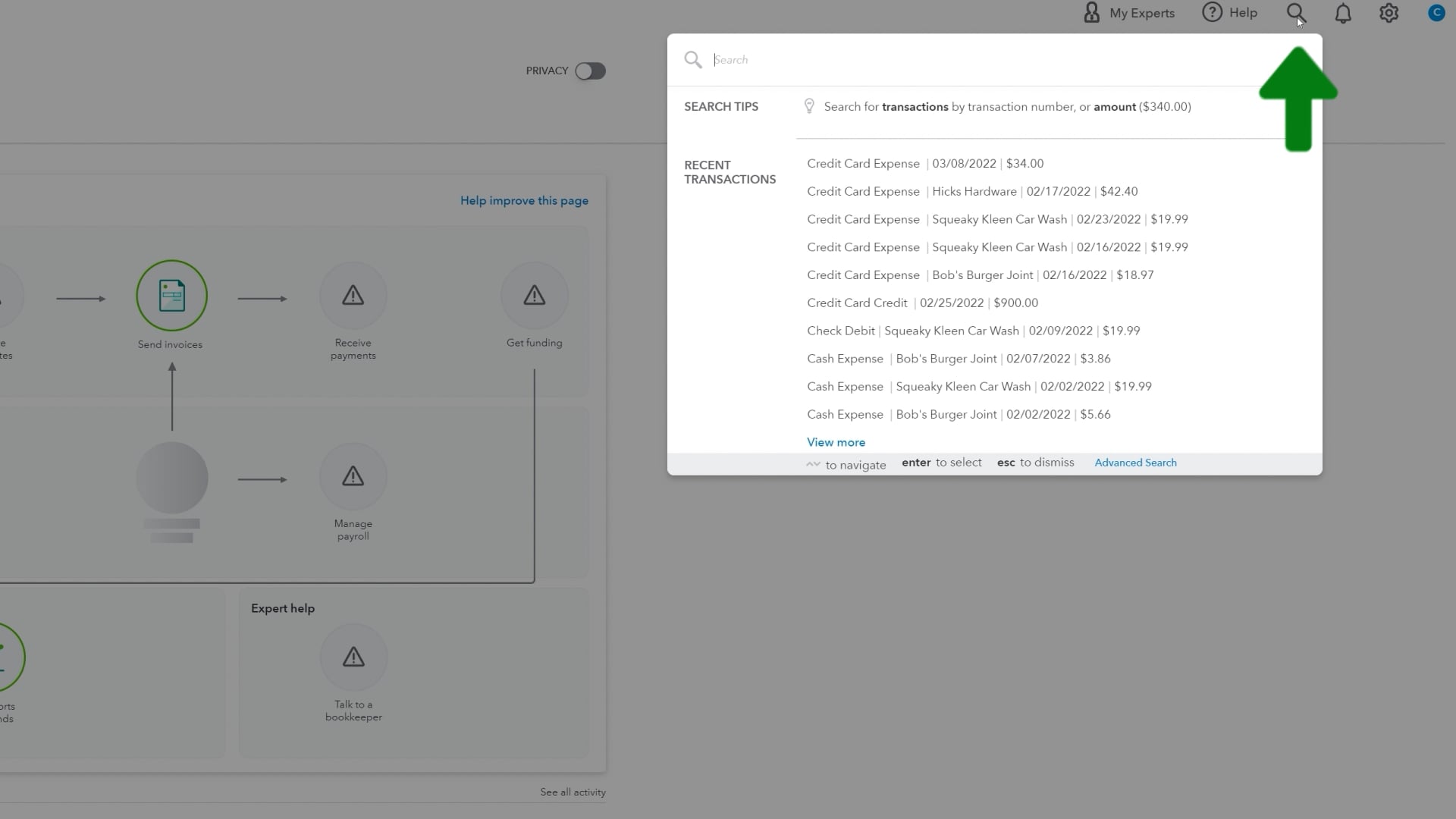The image size is (1456, 819).
Task: Open Notifications bell icon
Action: [1343, 13]
